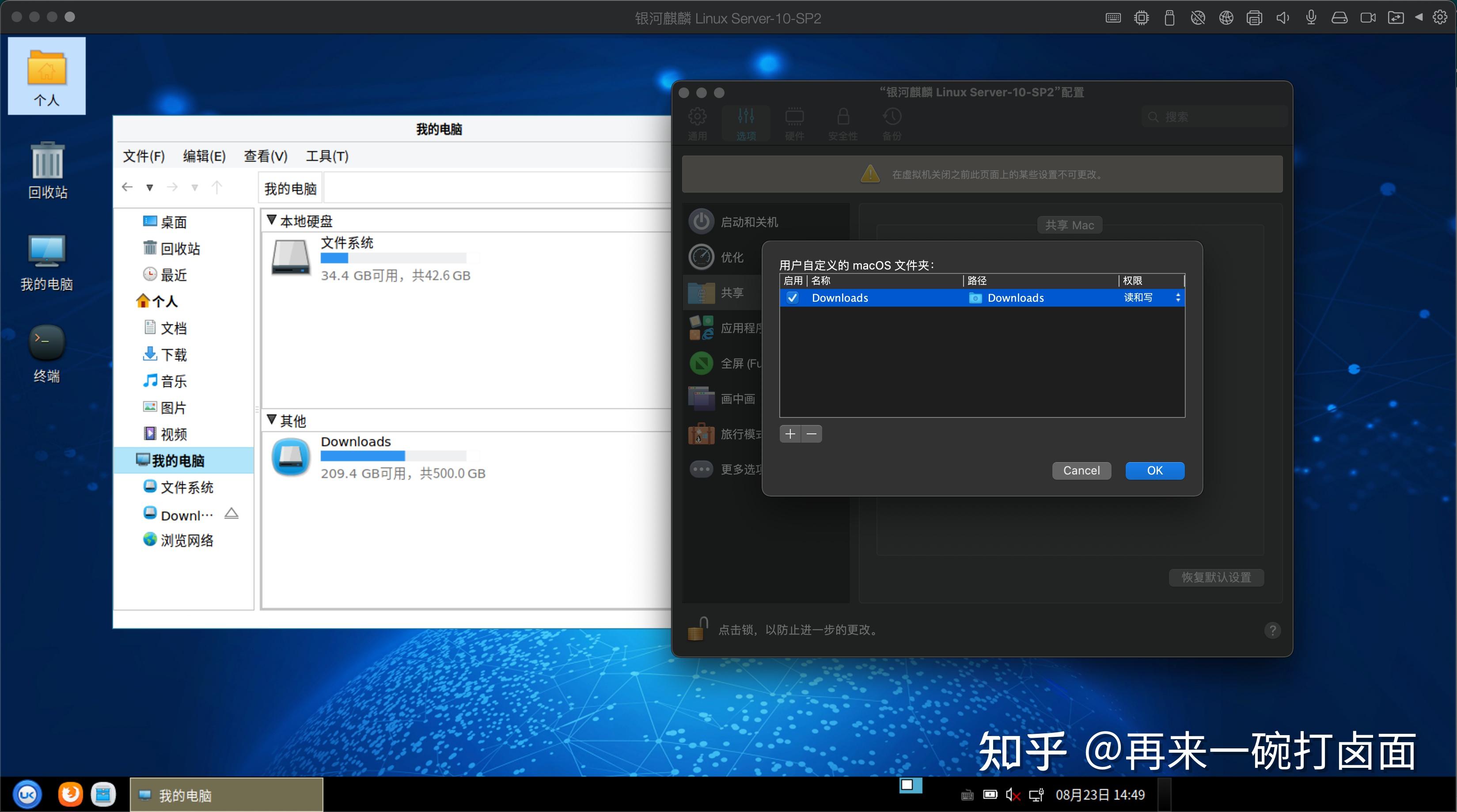The width and height of the screenshot is (1457, 812).
Task: Click the network tray icon in the taskbar
Action: tap(1036, 795)
